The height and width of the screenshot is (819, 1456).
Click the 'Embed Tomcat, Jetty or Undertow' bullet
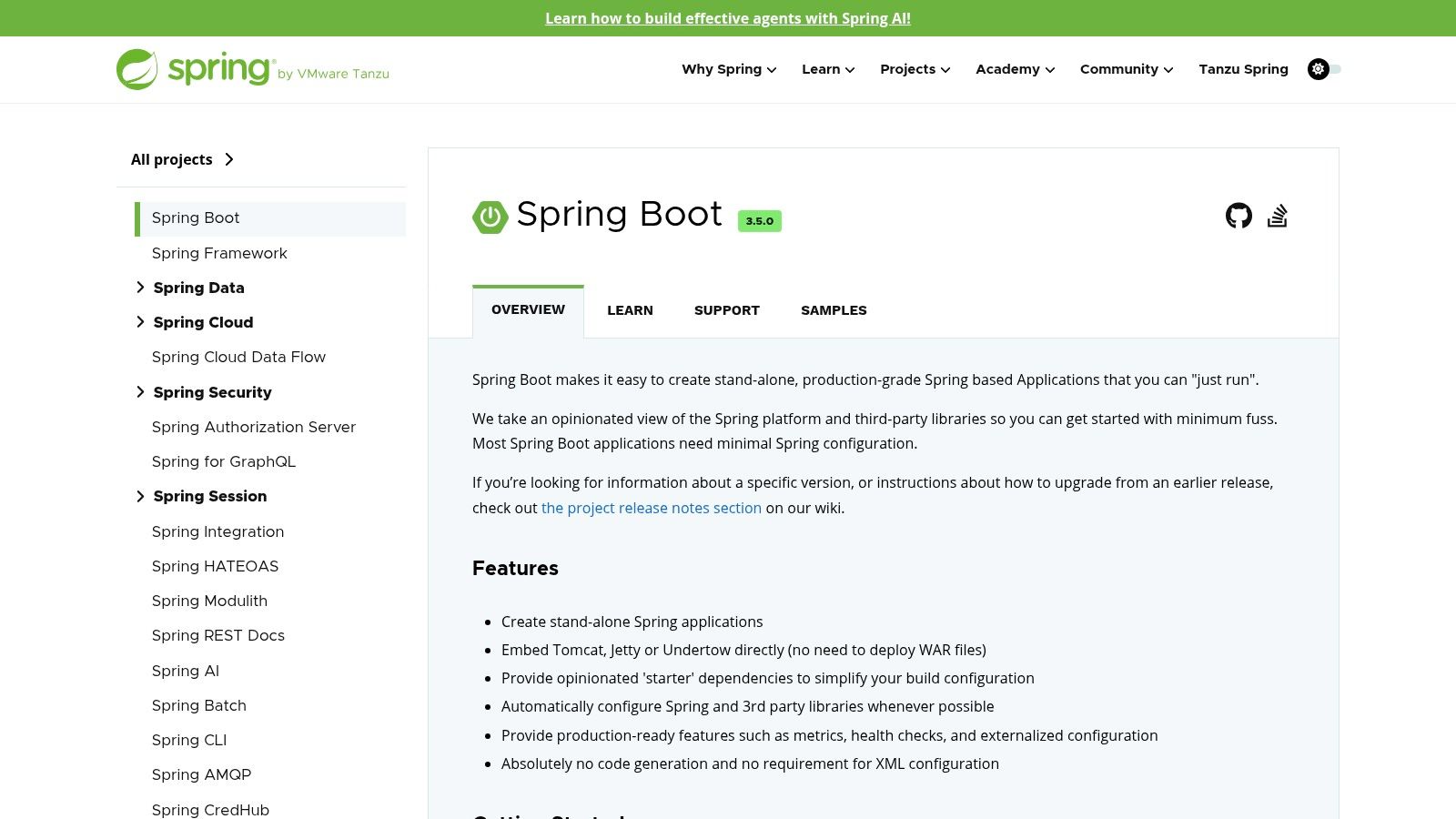(x=743, y=650)
